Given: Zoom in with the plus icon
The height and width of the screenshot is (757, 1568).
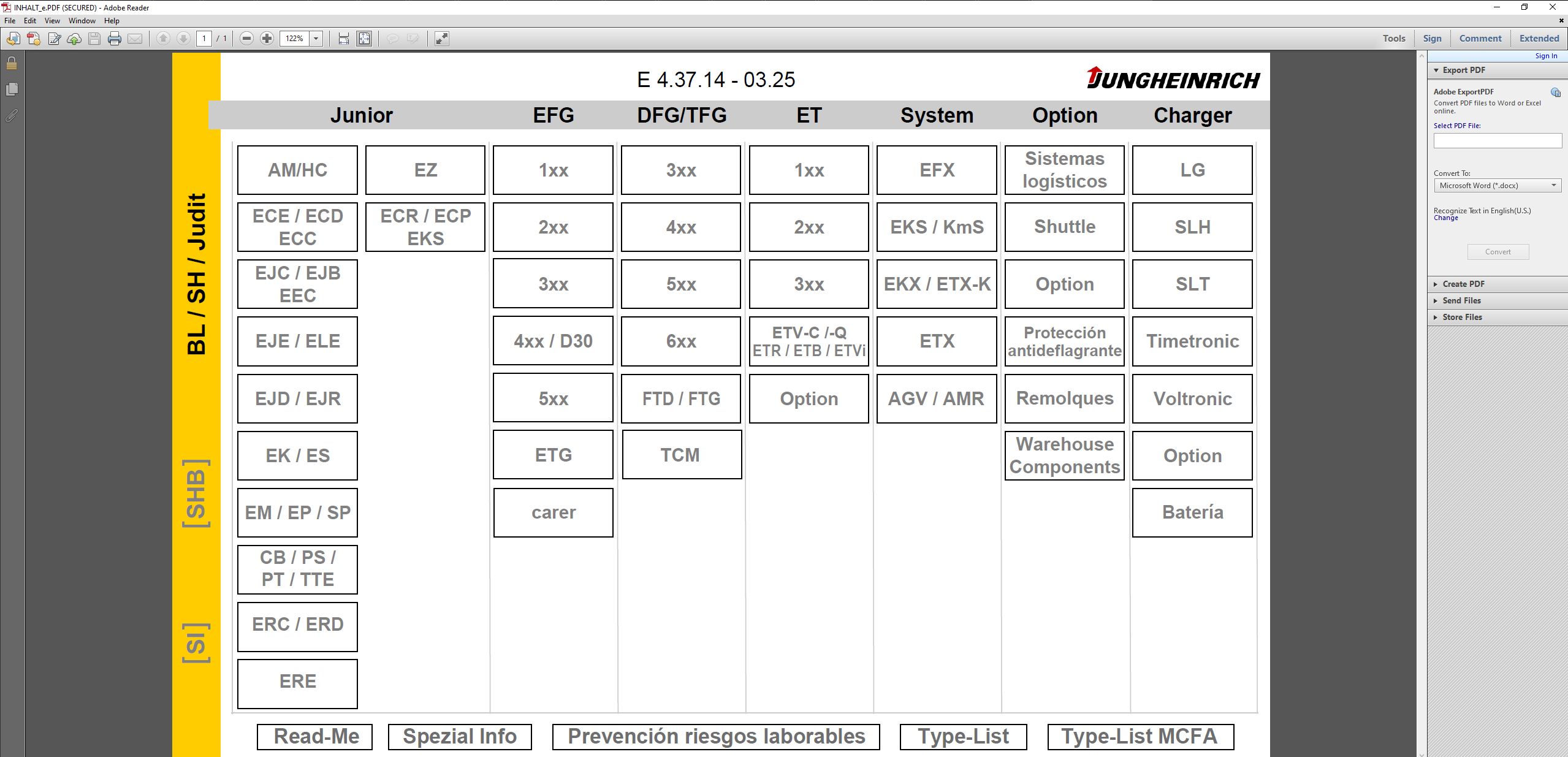Looking at the screenshot, I should pos(267,39).
